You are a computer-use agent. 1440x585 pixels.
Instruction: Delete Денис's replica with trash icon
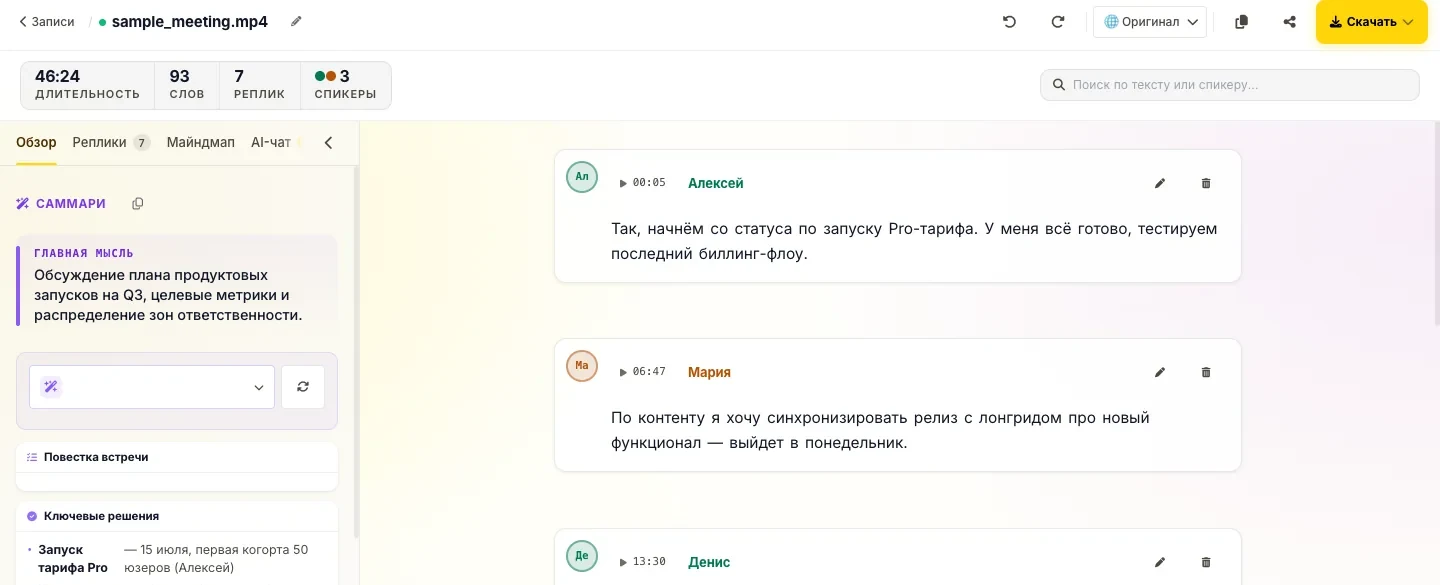click(x=1206, y=562)
